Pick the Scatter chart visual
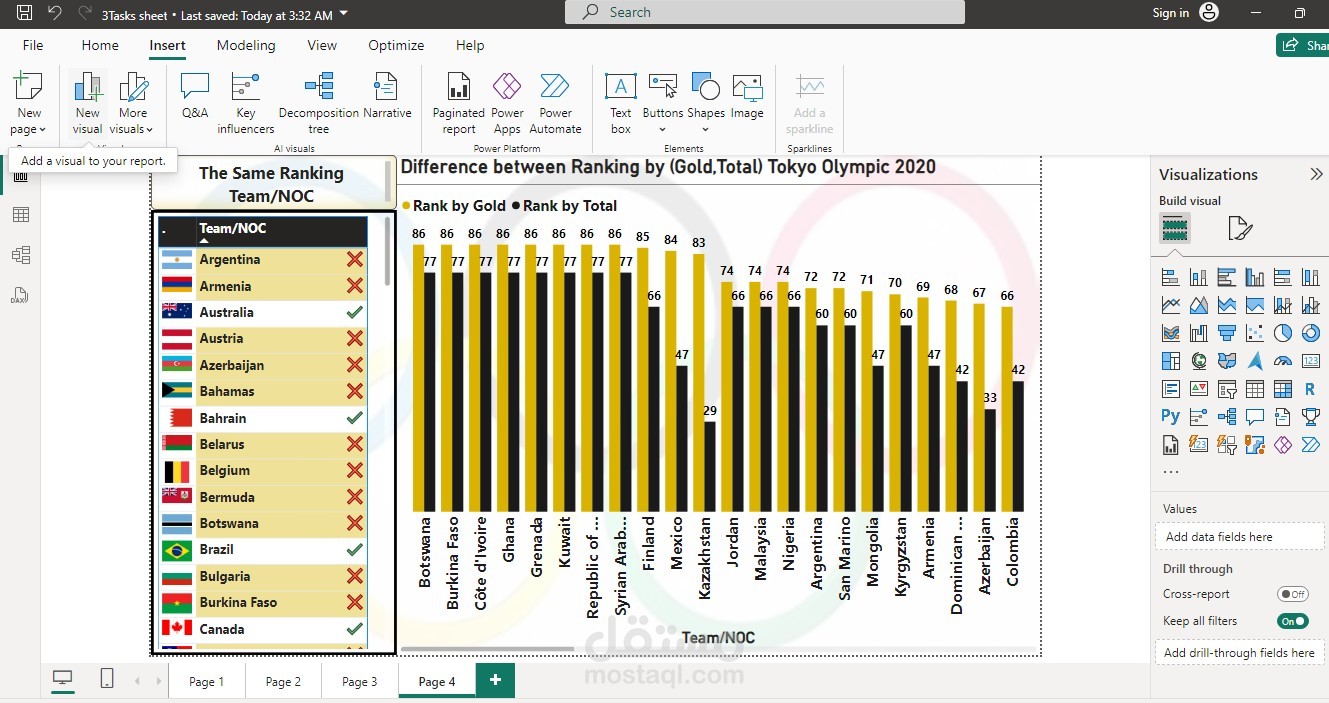The width and height of the screenshot is (1329, 703). [x=1254, y=333]
